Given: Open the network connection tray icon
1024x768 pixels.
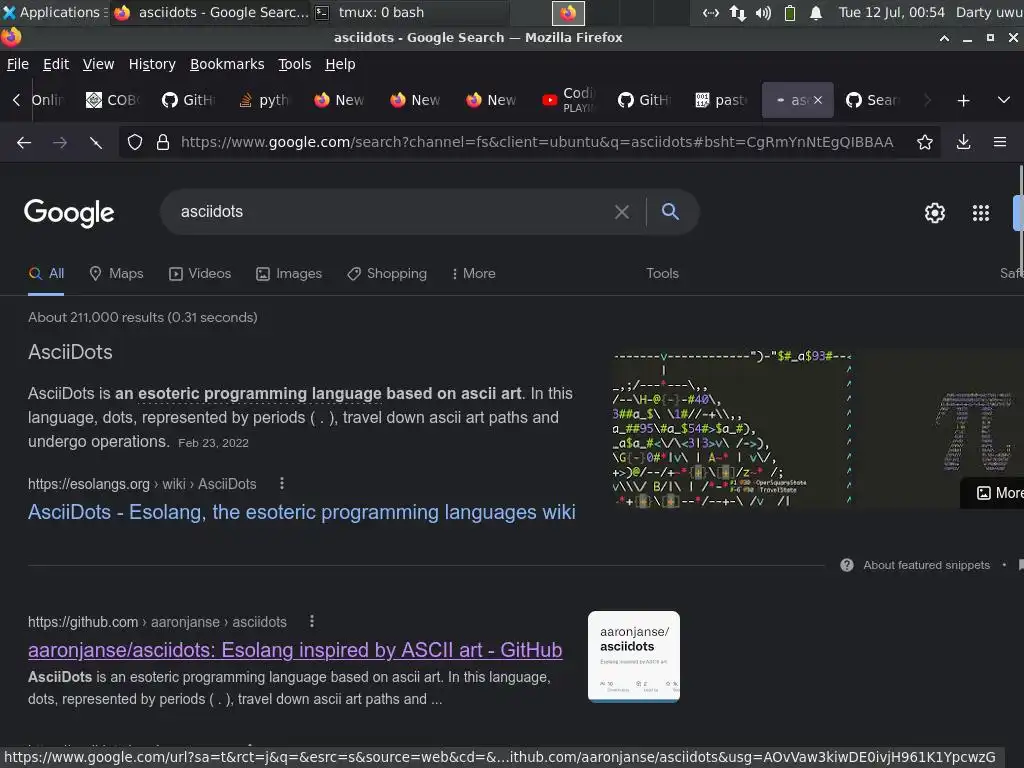Looking at the screenshot, I should (x=737, y=12).
